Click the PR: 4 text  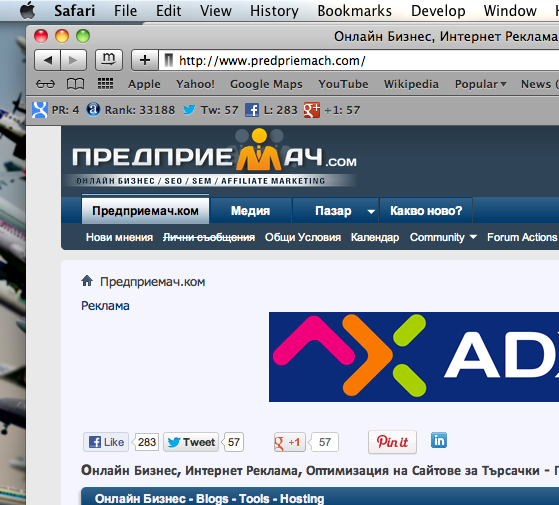click(65, 110)
